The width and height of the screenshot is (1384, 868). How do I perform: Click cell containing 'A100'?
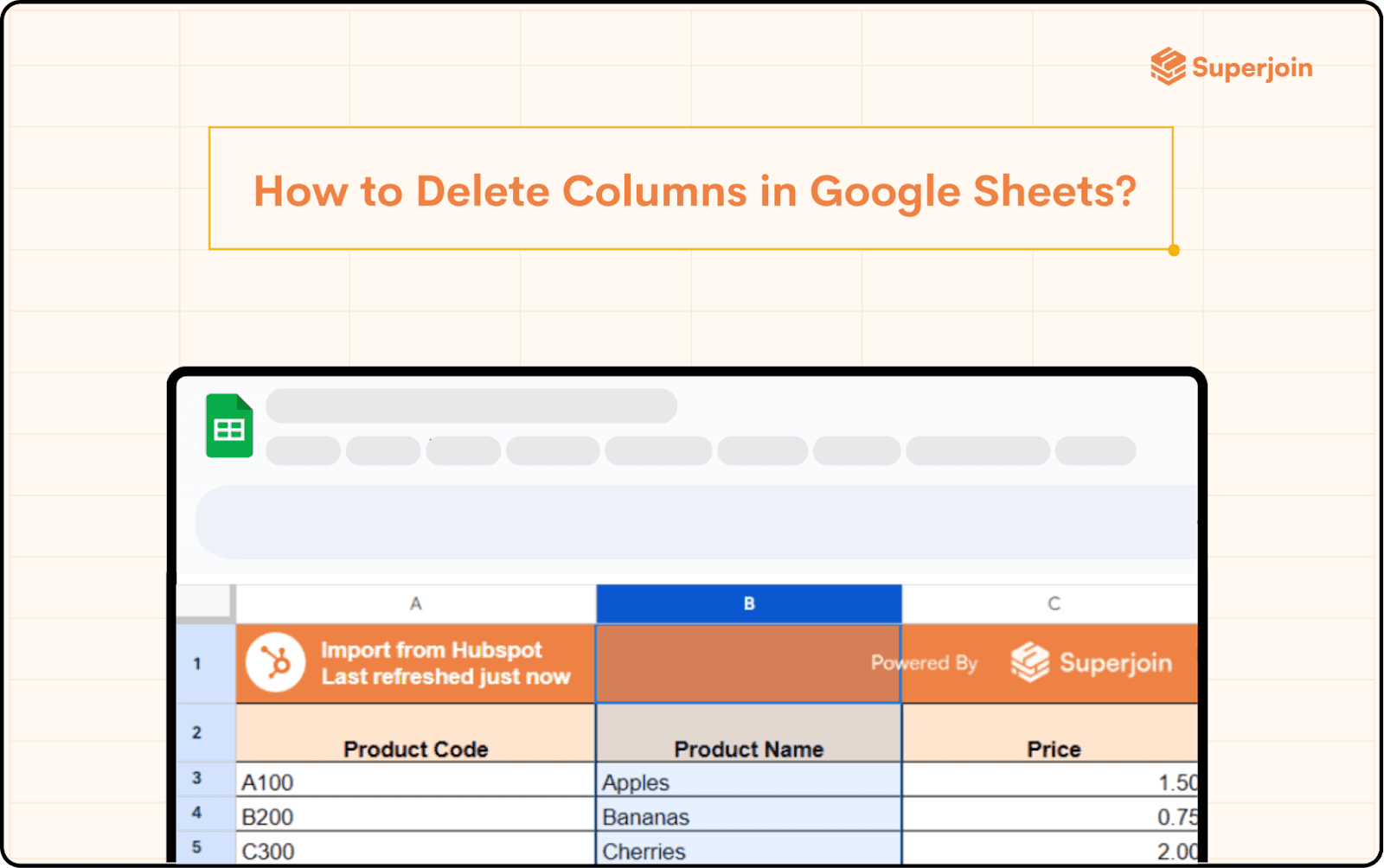(415, 780)
